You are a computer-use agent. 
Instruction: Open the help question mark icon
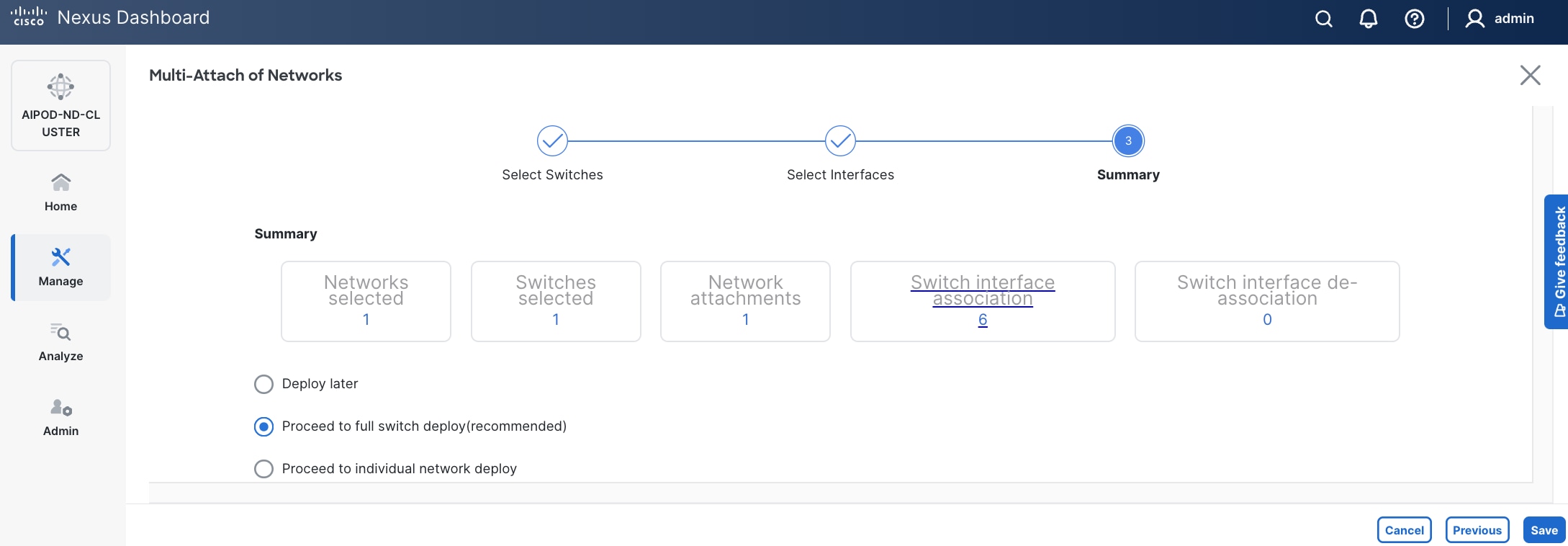point(1414,19)
